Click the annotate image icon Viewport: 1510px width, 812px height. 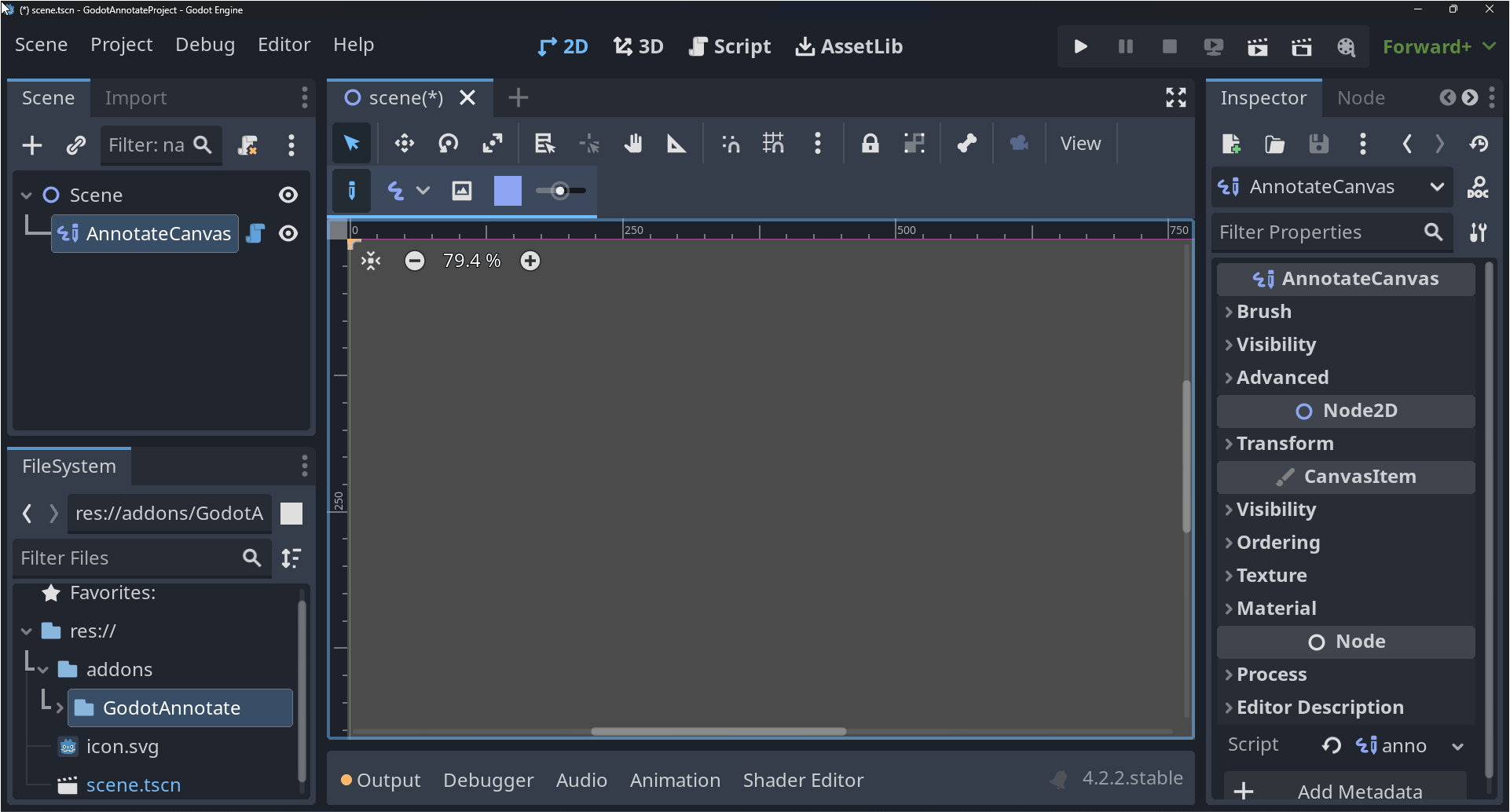click(x=462, y=191)
